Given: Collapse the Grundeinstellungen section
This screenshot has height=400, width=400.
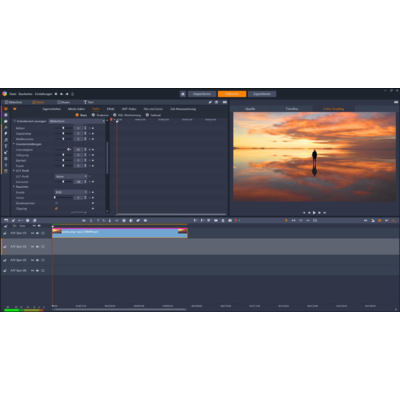Looking at the screenshot, I should 14,144.
